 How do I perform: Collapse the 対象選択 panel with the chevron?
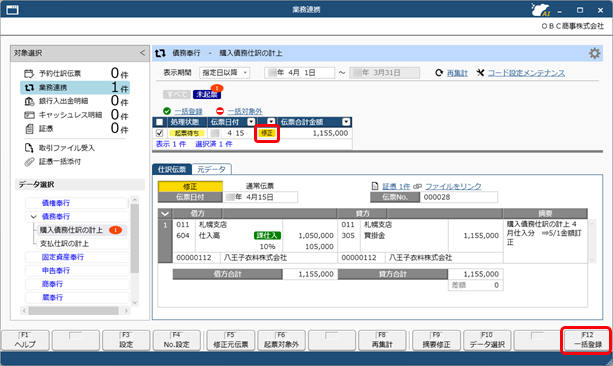click(142, 53)
